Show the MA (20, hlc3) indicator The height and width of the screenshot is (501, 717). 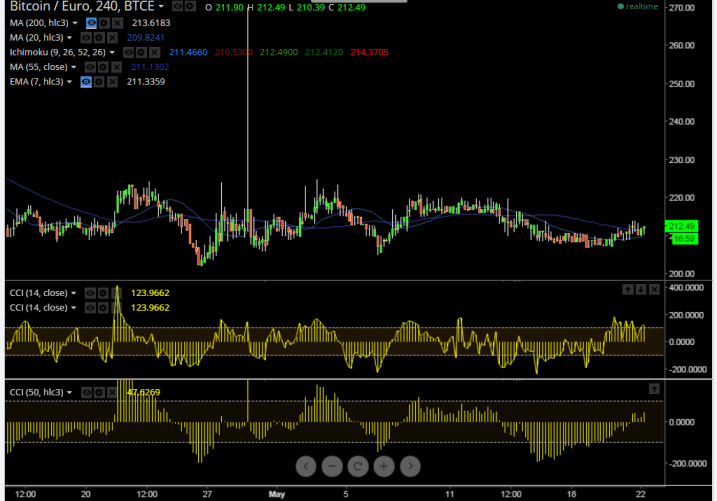tap(86, 37)
